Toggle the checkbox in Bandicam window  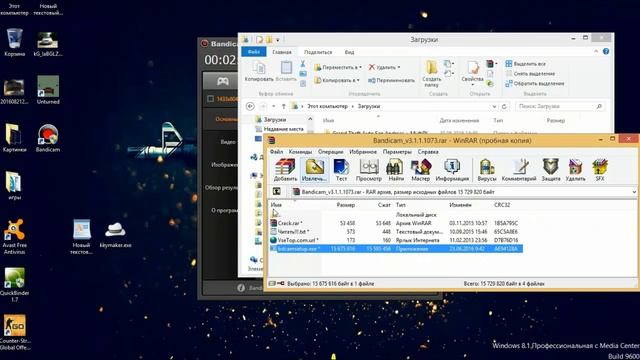(211, 99)
